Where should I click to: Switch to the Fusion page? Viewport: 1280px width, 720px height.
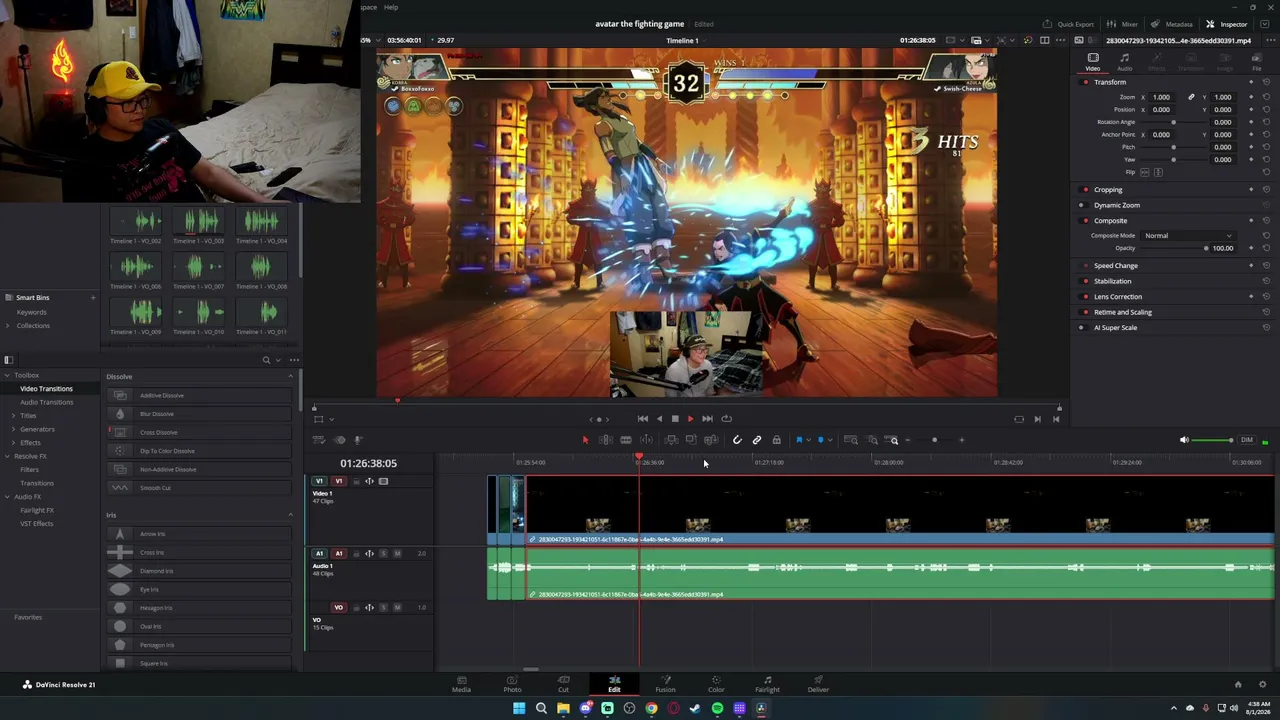pos(665,684)
